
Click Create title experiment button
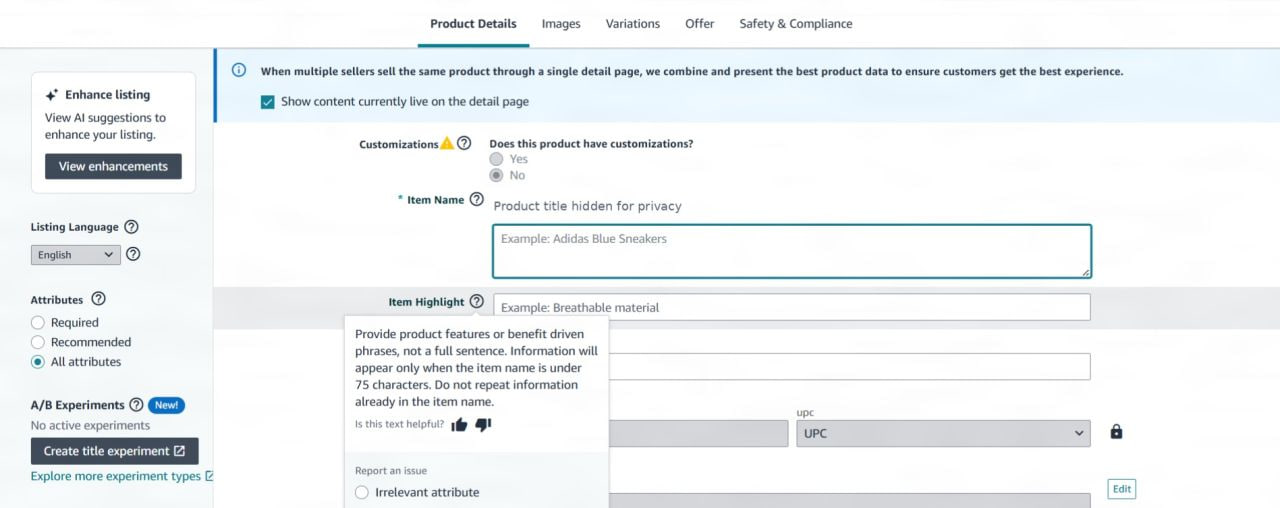coord(115,451)
